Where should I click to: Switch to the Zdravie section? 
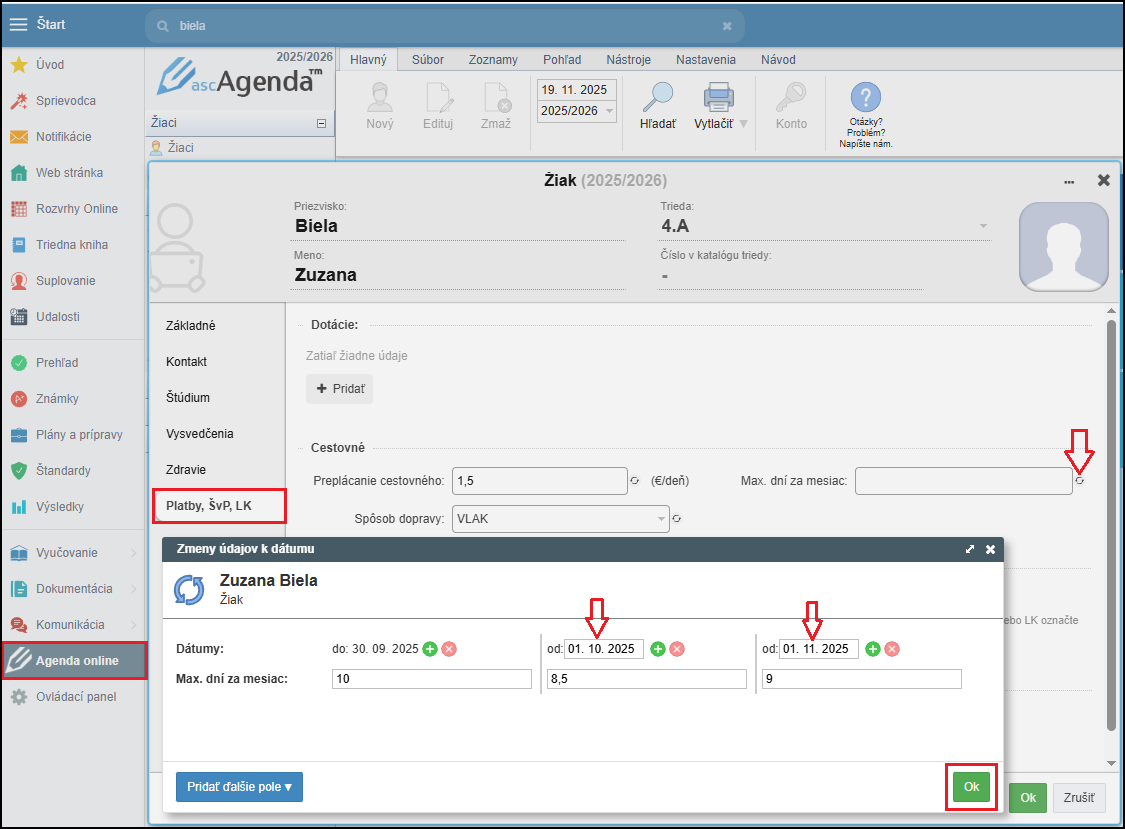tap(186, 470)
